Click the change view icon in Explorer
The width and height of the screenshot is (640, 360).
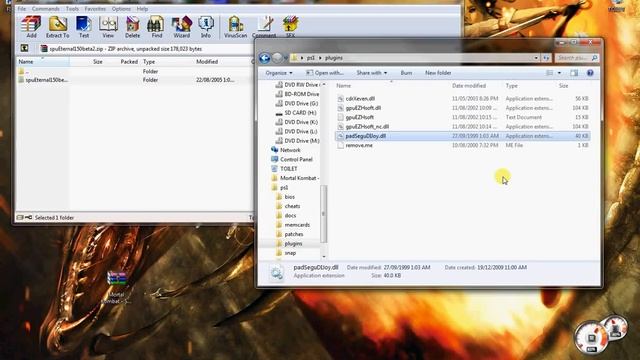(550, 73)
